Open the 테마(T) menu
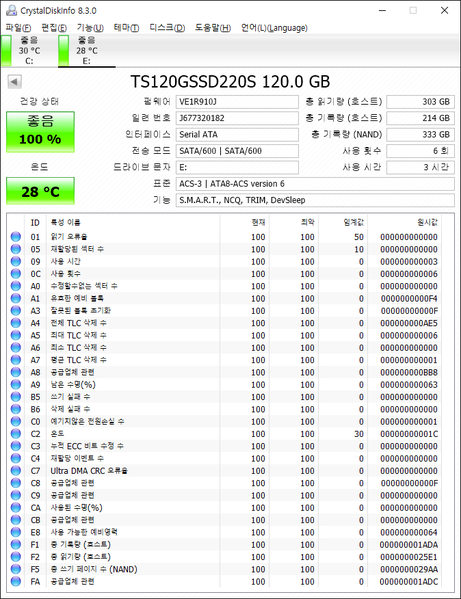Screen dimensions: 461x599 (x=126, y=28)
